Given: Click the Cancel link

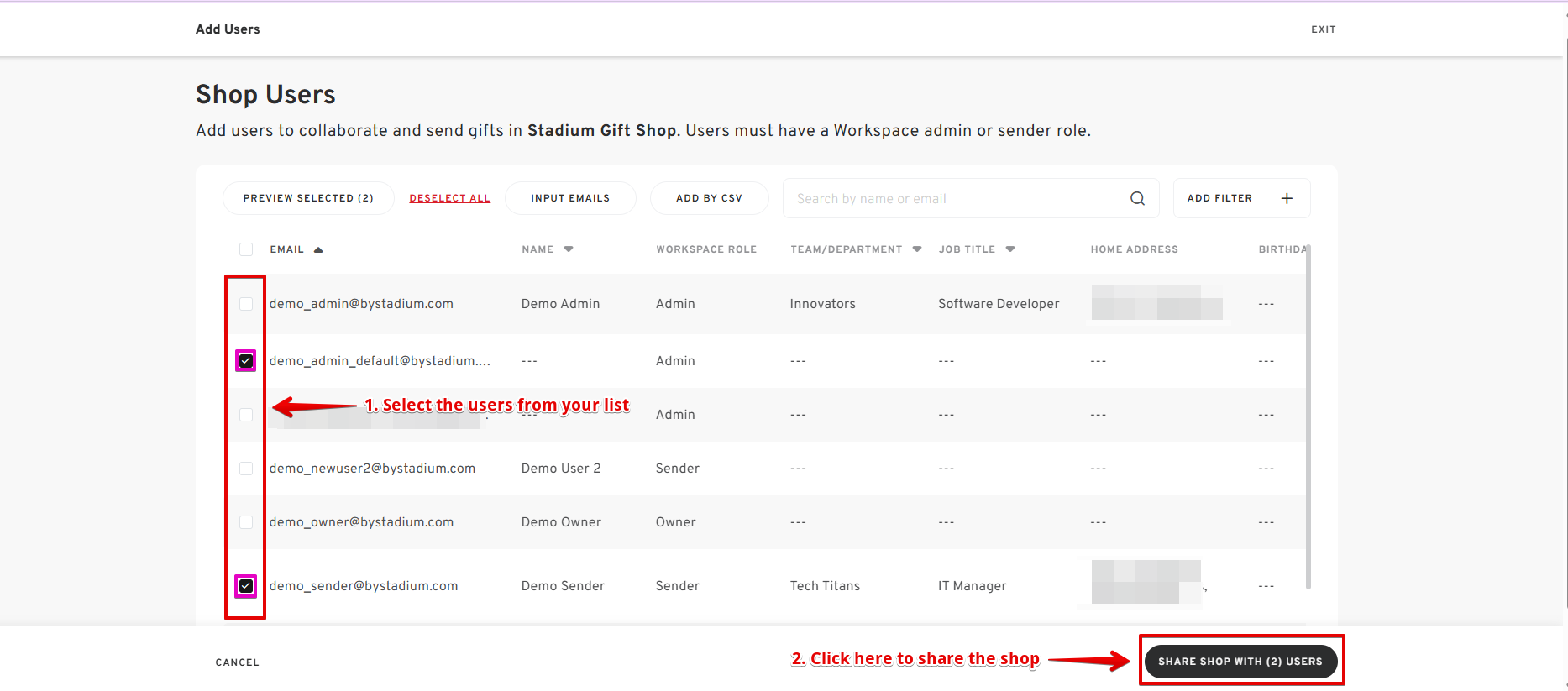Looking at the screenshot, I should point(237,662).
